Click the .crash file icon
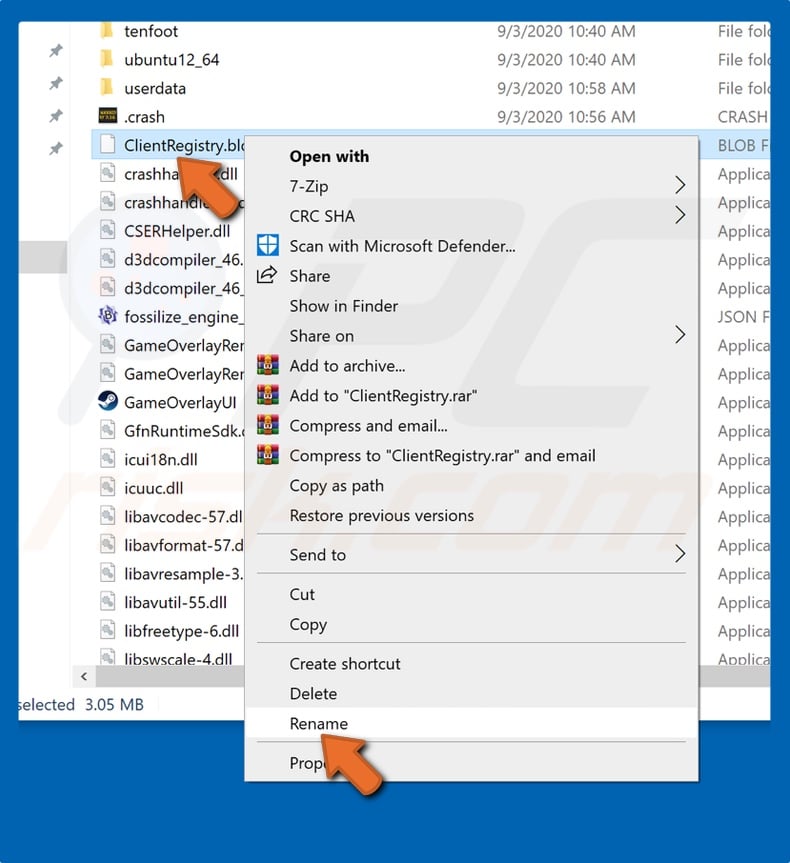Screen dimensions: 790x863 (107, 116)
